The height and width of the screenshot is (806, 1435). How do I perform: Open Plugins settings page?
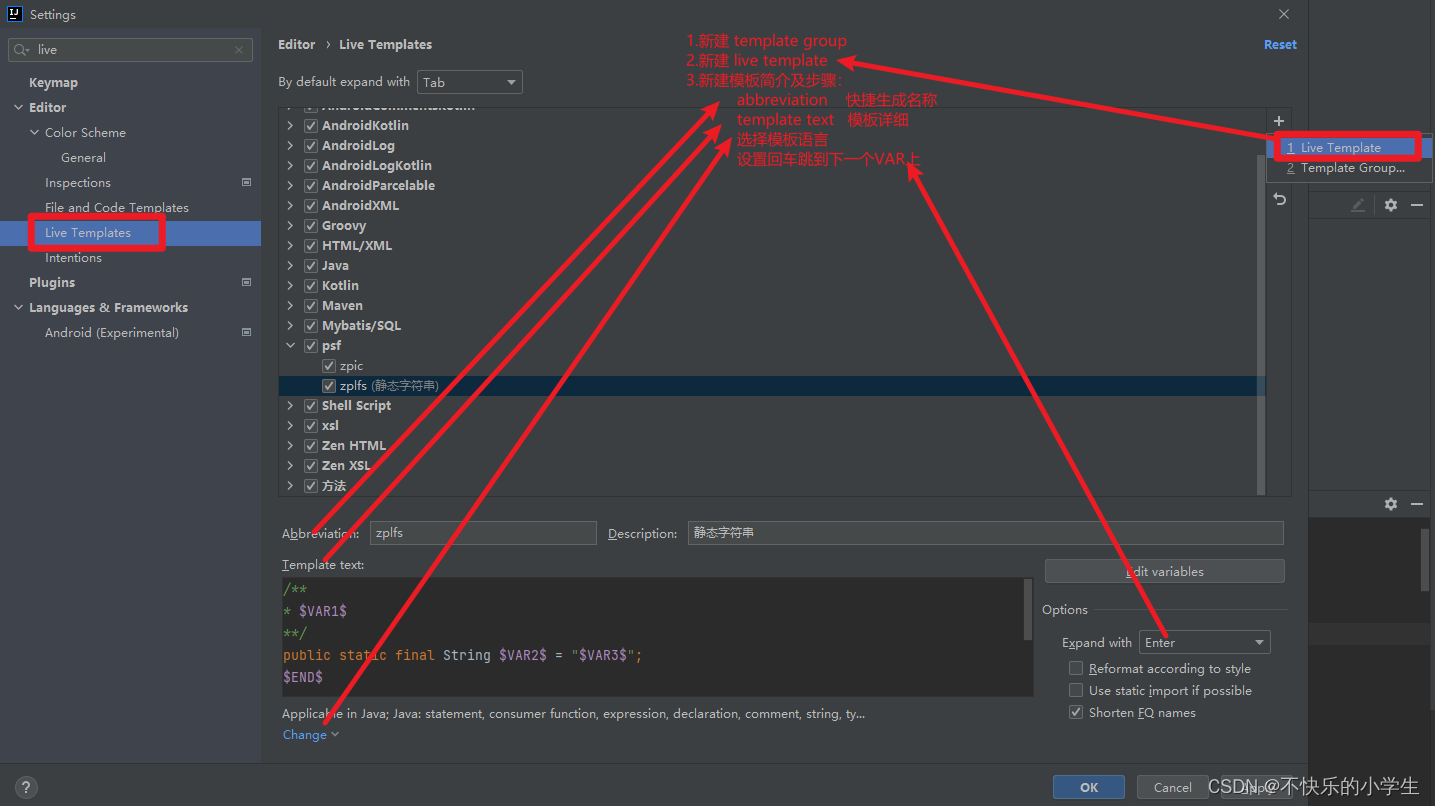tap(52, 283)
